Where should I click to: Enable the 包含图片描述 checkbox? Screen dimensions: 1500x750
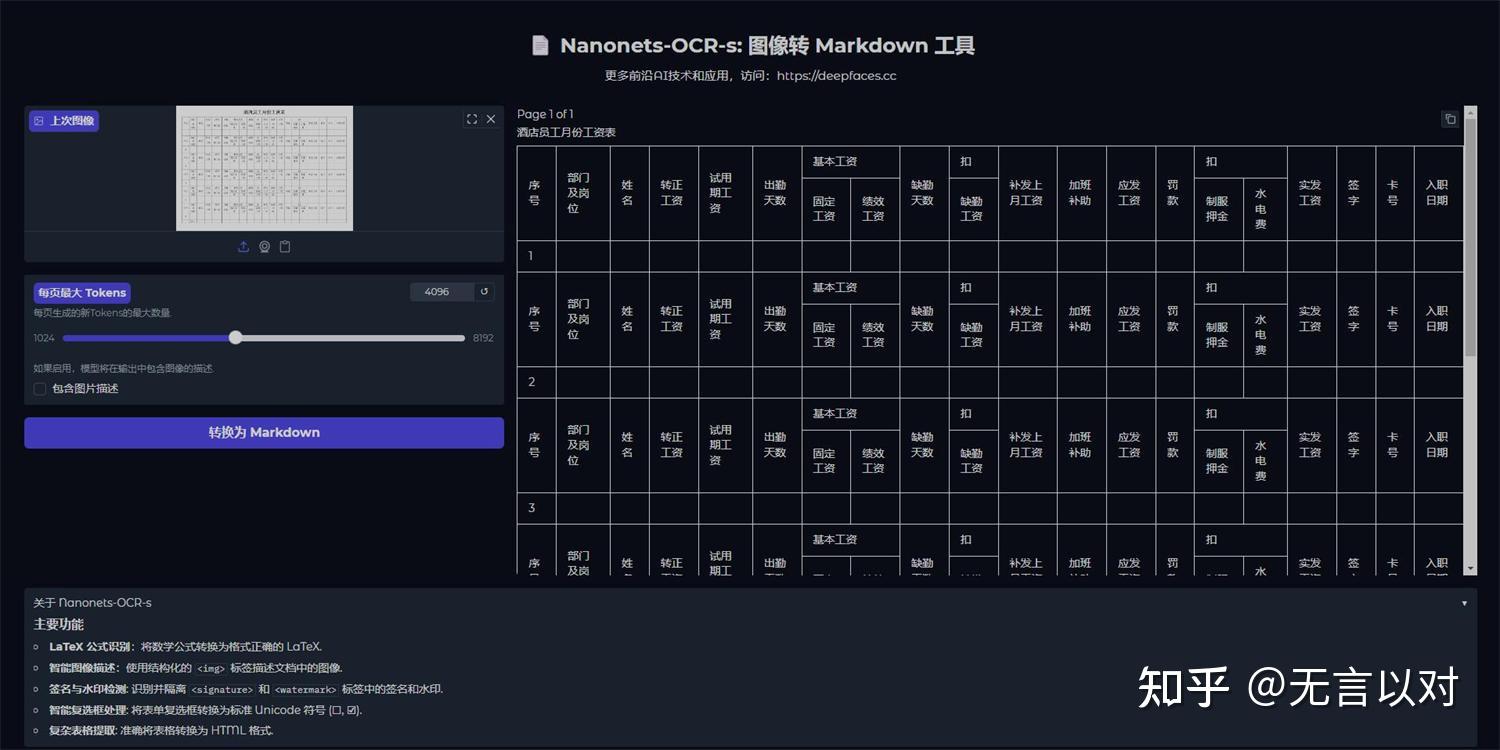click(40, 388)
